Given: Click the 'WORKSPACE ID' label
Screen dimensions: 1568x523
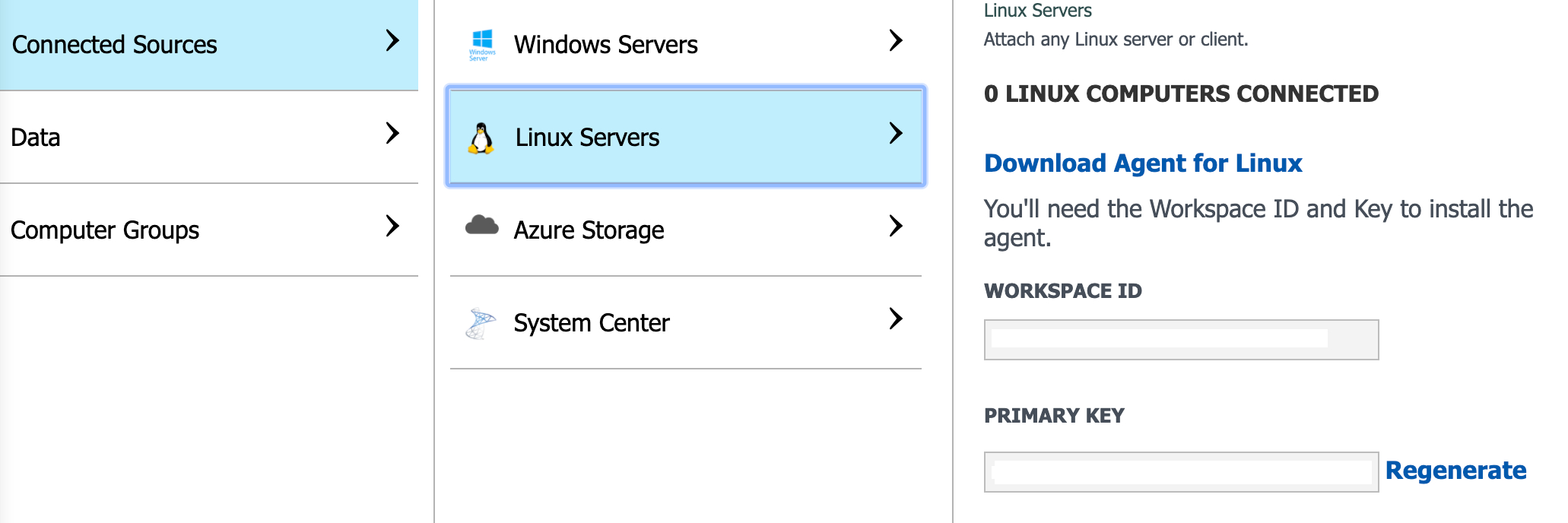Looking at the screenshot, I should click(1063, 291).
